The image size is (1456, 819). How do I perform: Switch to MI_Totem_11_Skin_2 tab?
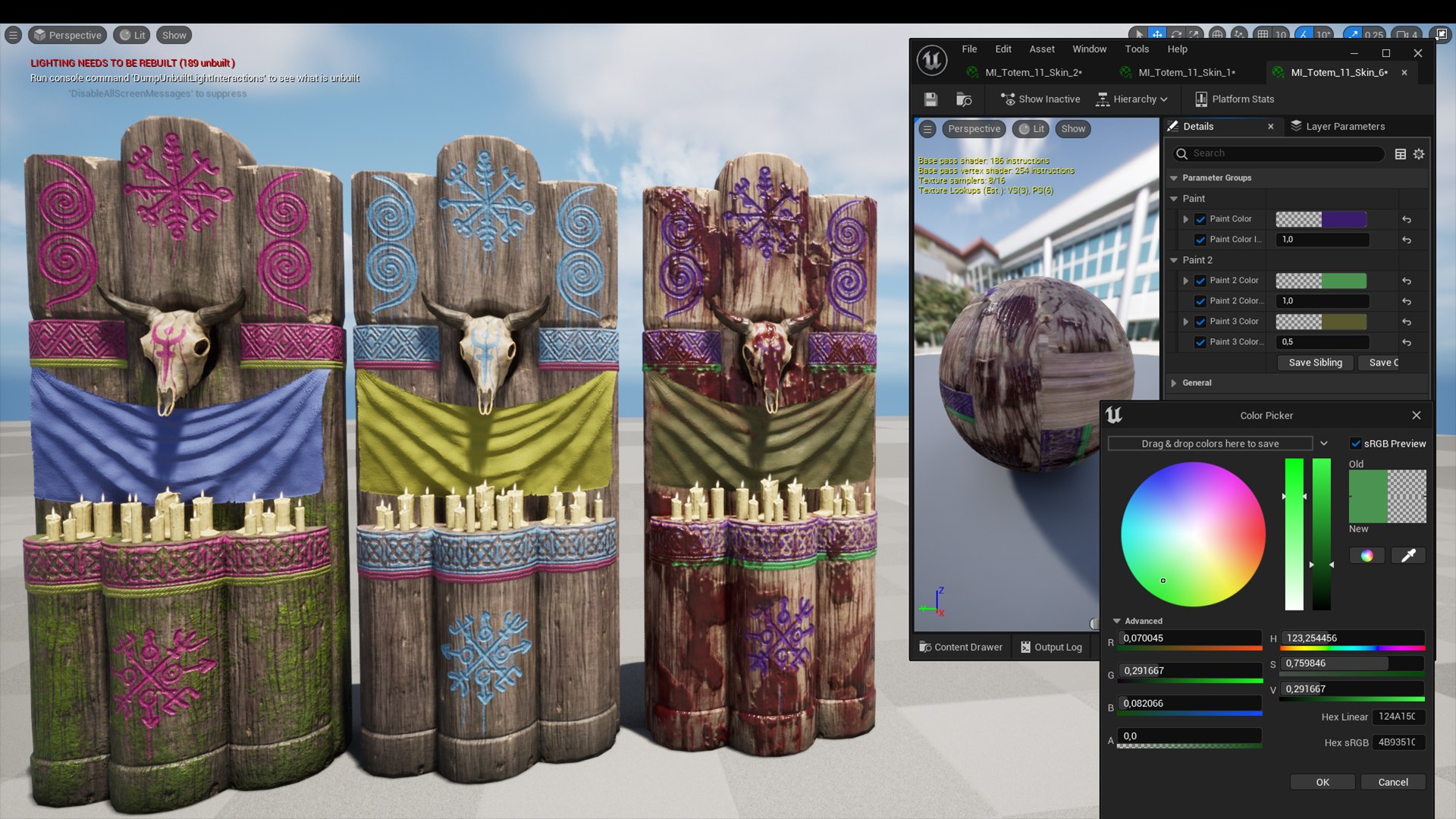1034,73
